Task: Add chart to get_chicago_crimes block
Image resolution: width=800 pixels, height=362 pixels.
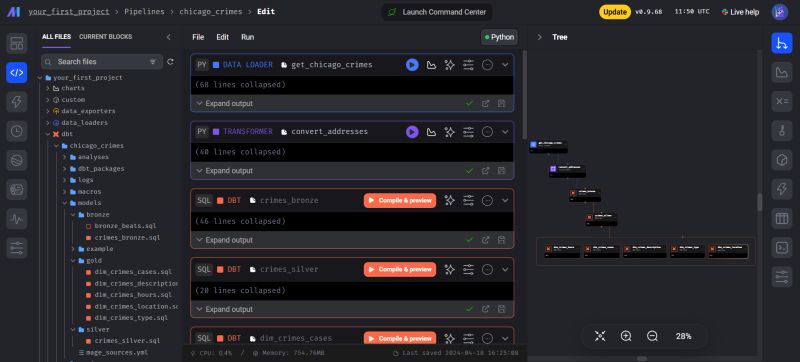Action: pos(431,65)
